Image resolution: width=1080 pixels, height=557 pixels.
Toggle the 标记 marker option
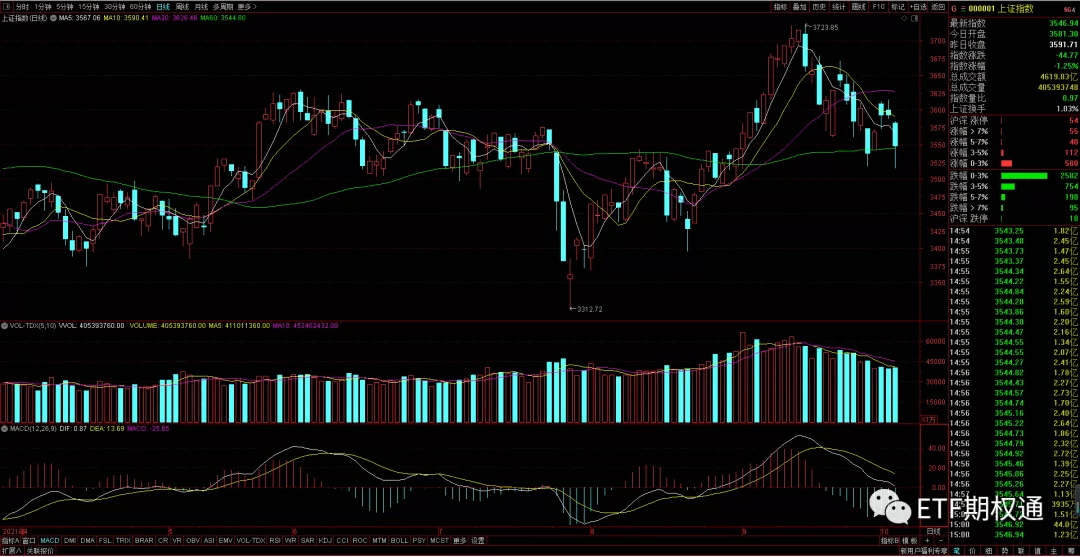pos(898,6)
